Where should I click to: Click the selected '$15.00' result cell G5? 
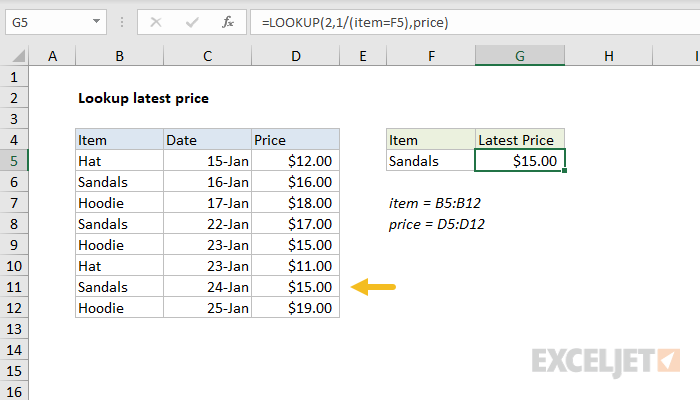520,161
